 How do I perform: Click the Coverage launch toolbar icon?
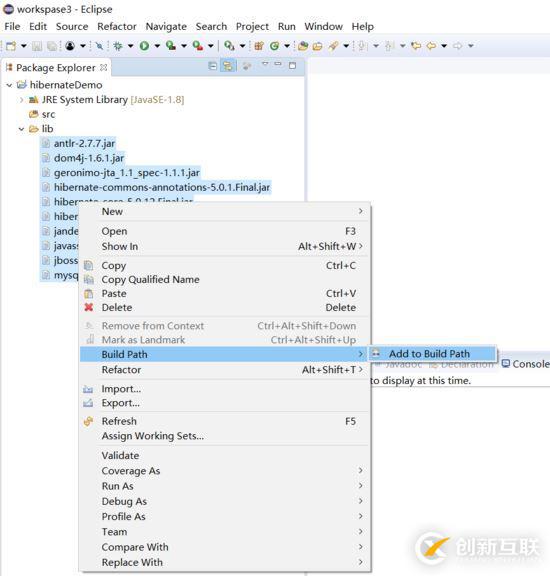coord(170,46)
